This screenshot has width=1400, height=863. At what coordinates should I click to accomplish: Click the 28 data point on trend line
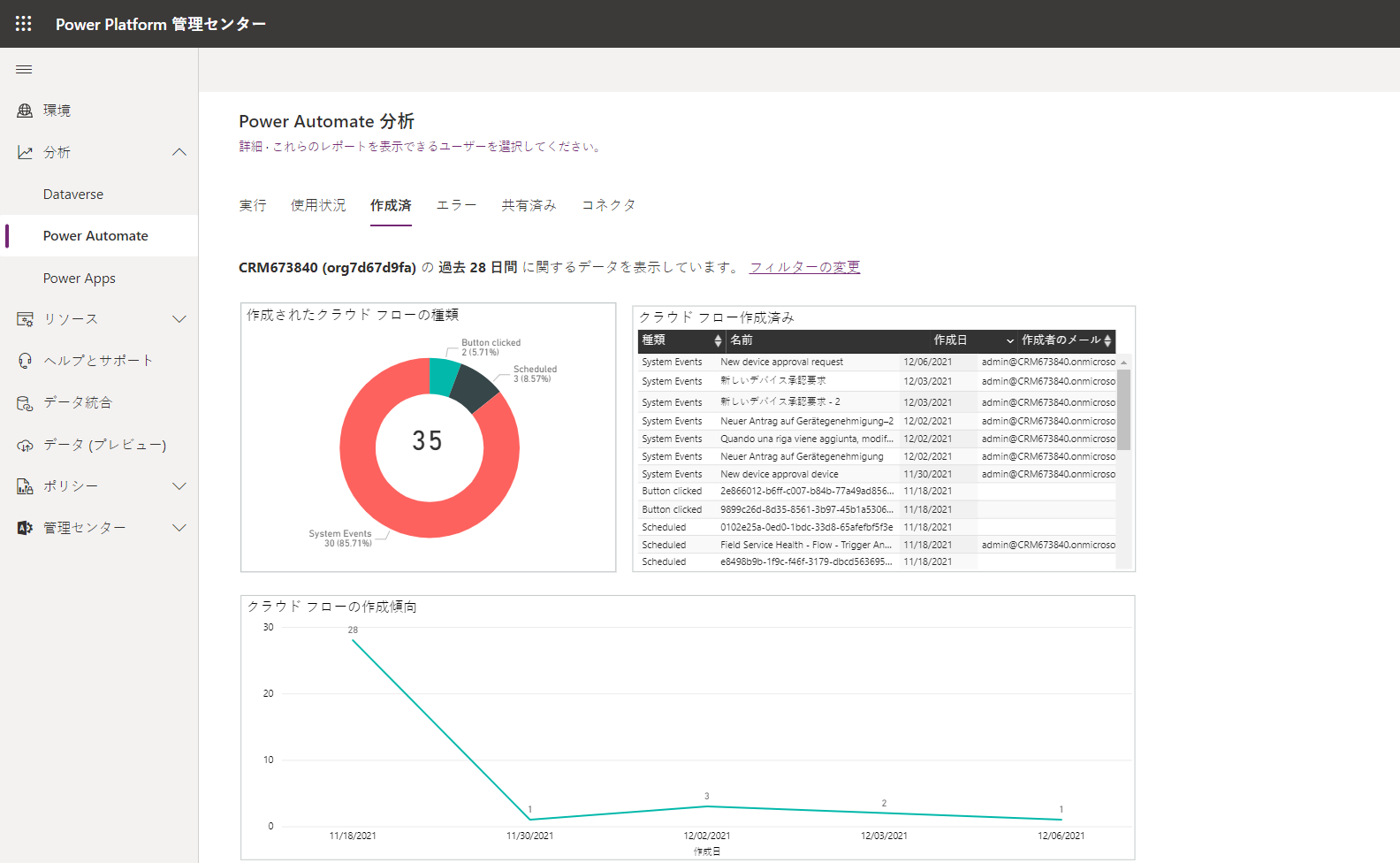click(x=353, y=640)
